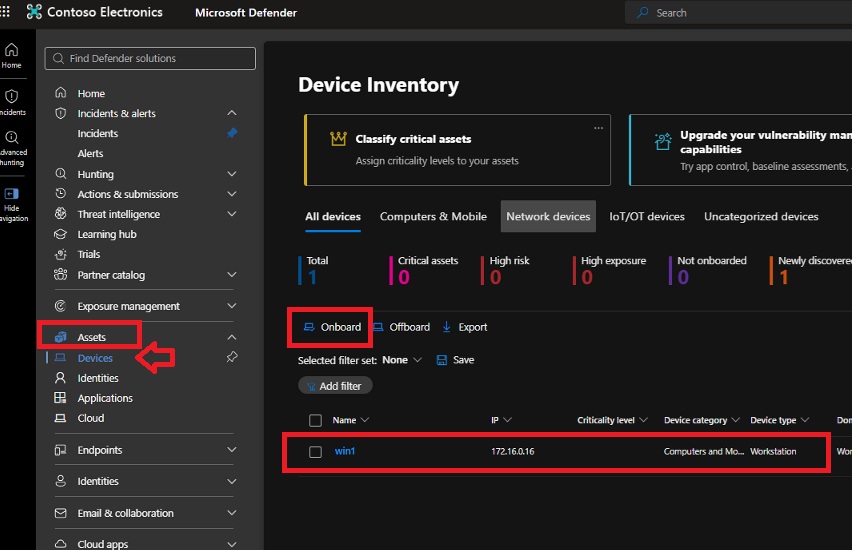Click the Assets cube icon
Screen dimensions: 852x550
(x=60, y=337)
